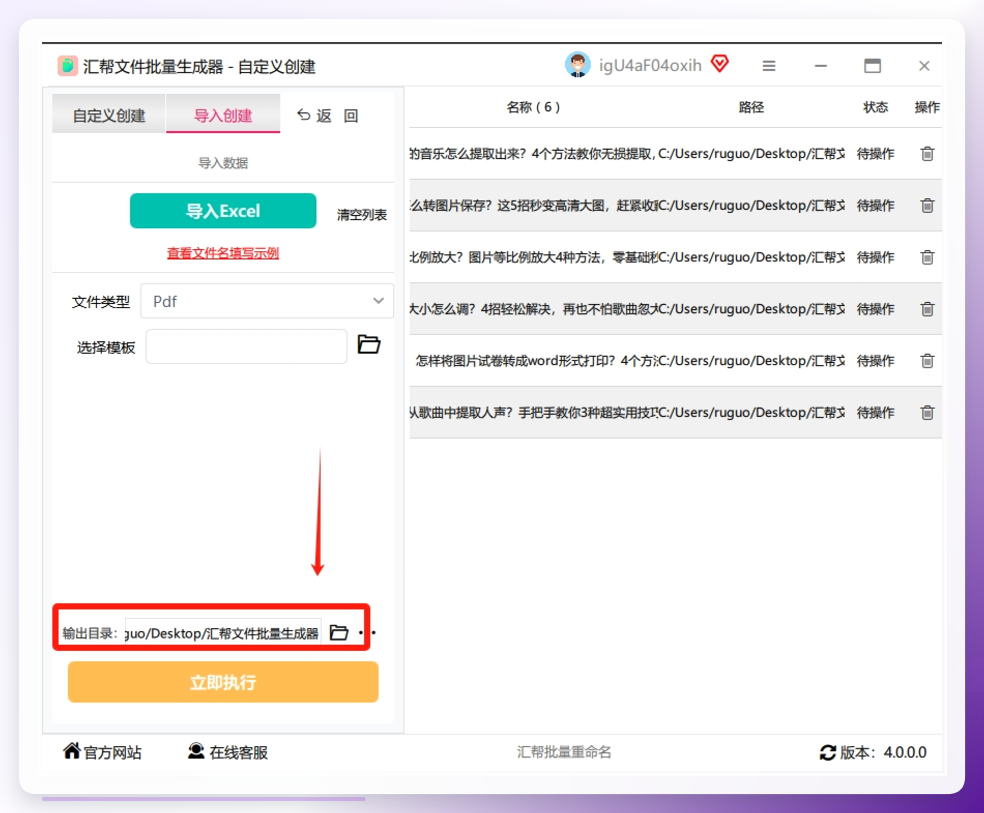
Task: Delete the row about 转图片保存
Action: (927, 205)
